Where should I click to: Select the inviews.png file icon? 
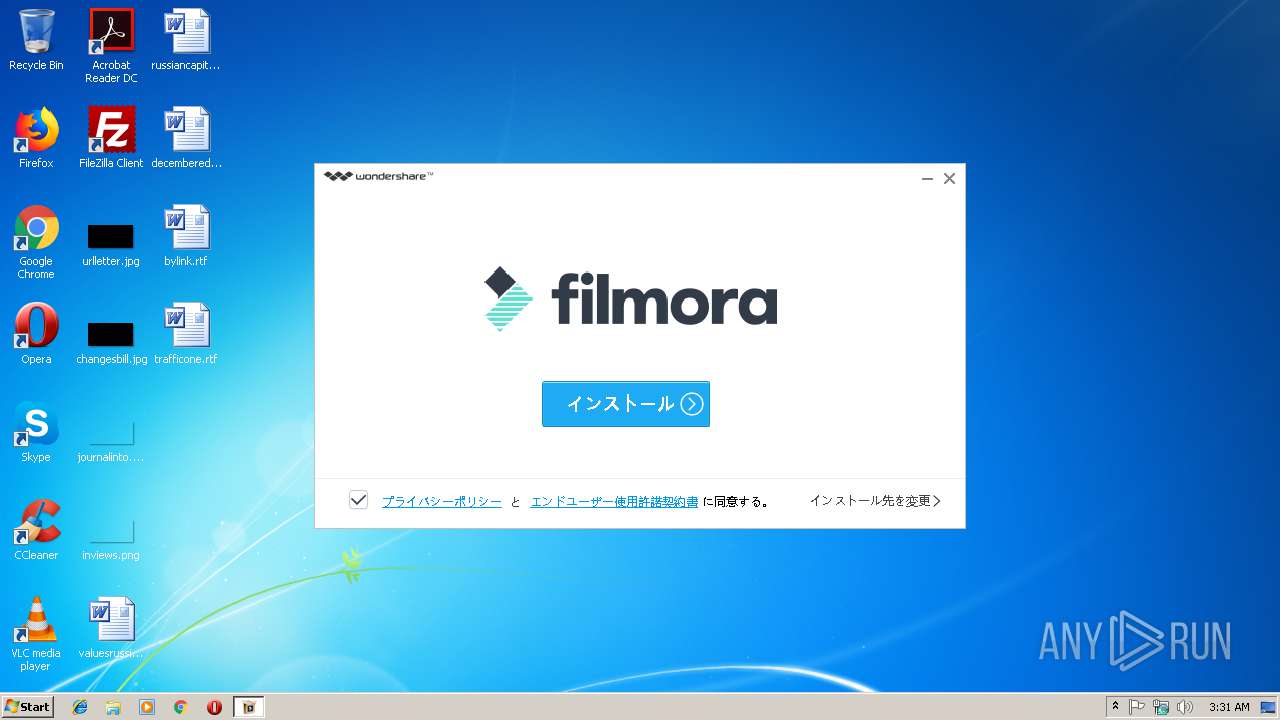tap(111, 538)
